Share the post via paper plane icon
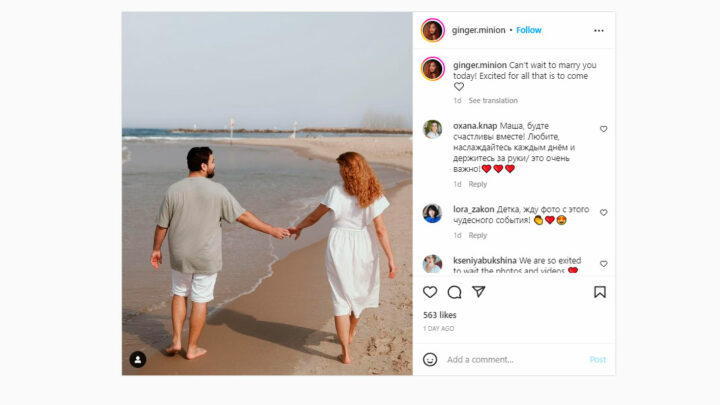The width and height of the screenshot is (720, 405). tap(478, 292)
